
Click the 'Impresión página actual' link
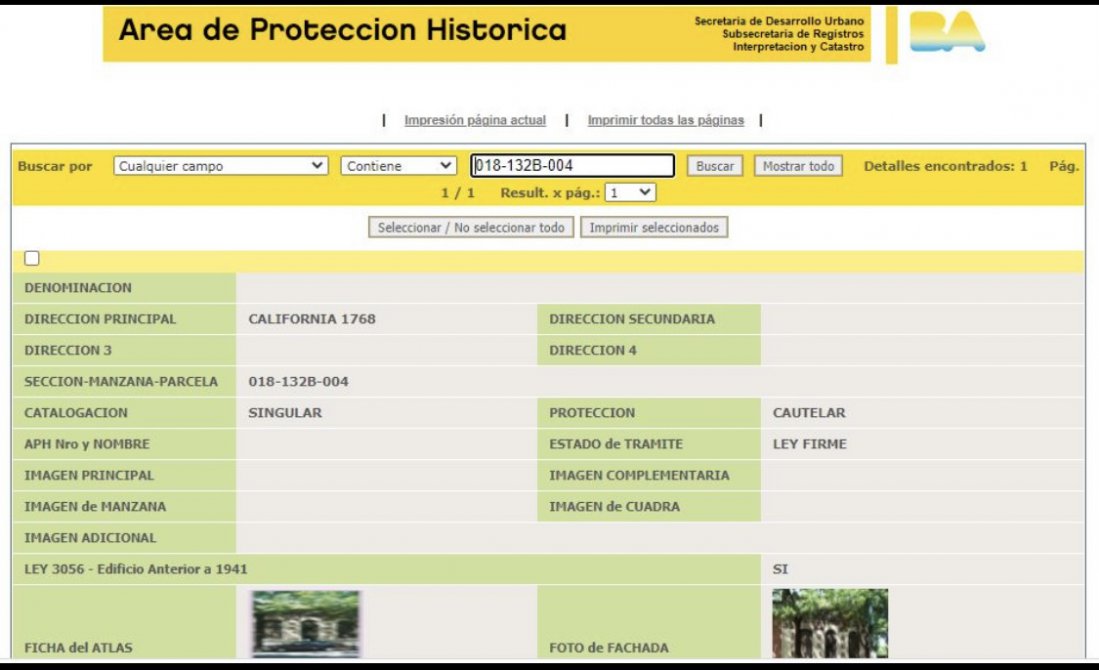point(475,120)
